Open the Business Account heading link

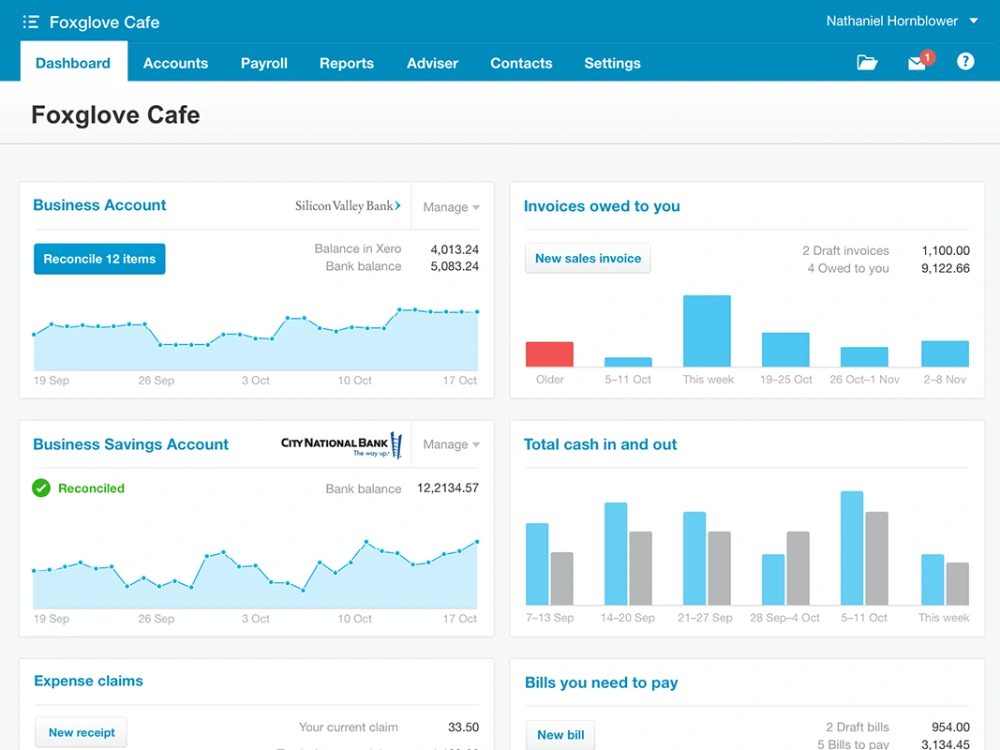tap(99, 205)
